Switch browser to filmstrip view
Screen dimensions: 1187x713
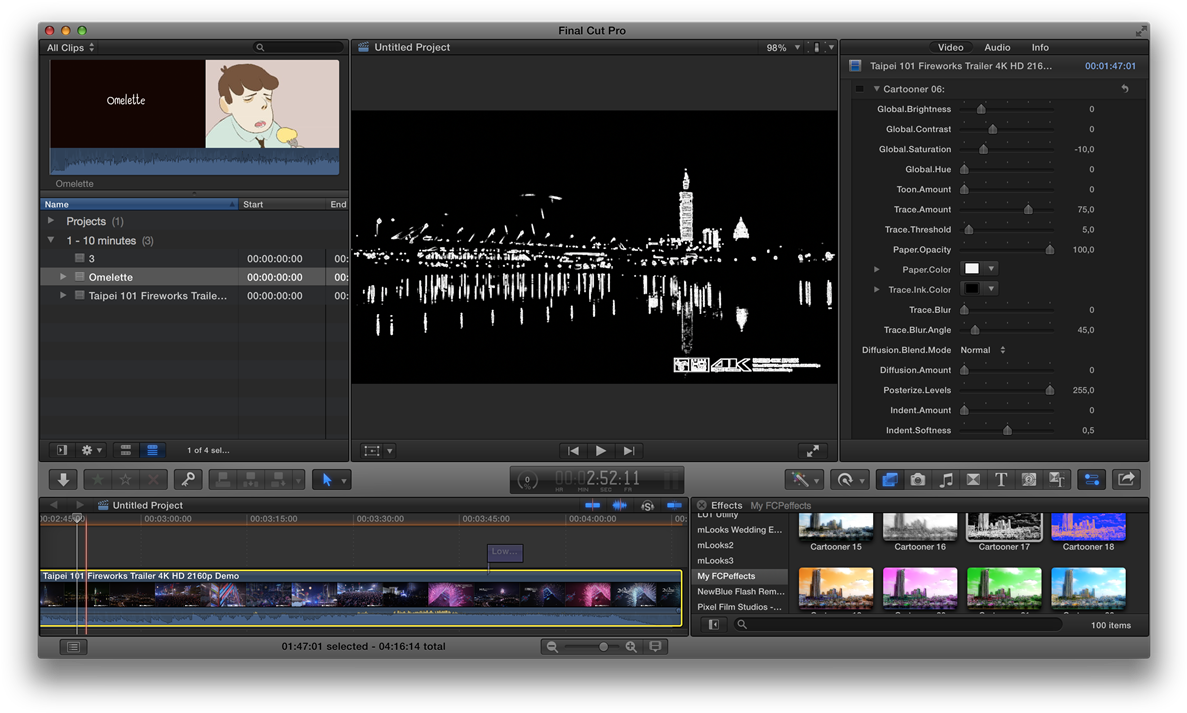pos(126,450)
